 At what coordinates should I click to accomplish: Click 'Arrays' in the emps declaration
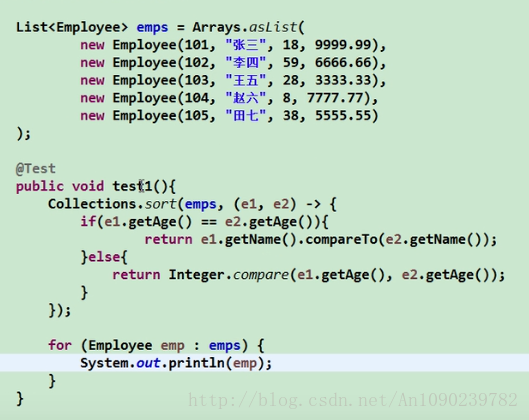click(216, 28)
